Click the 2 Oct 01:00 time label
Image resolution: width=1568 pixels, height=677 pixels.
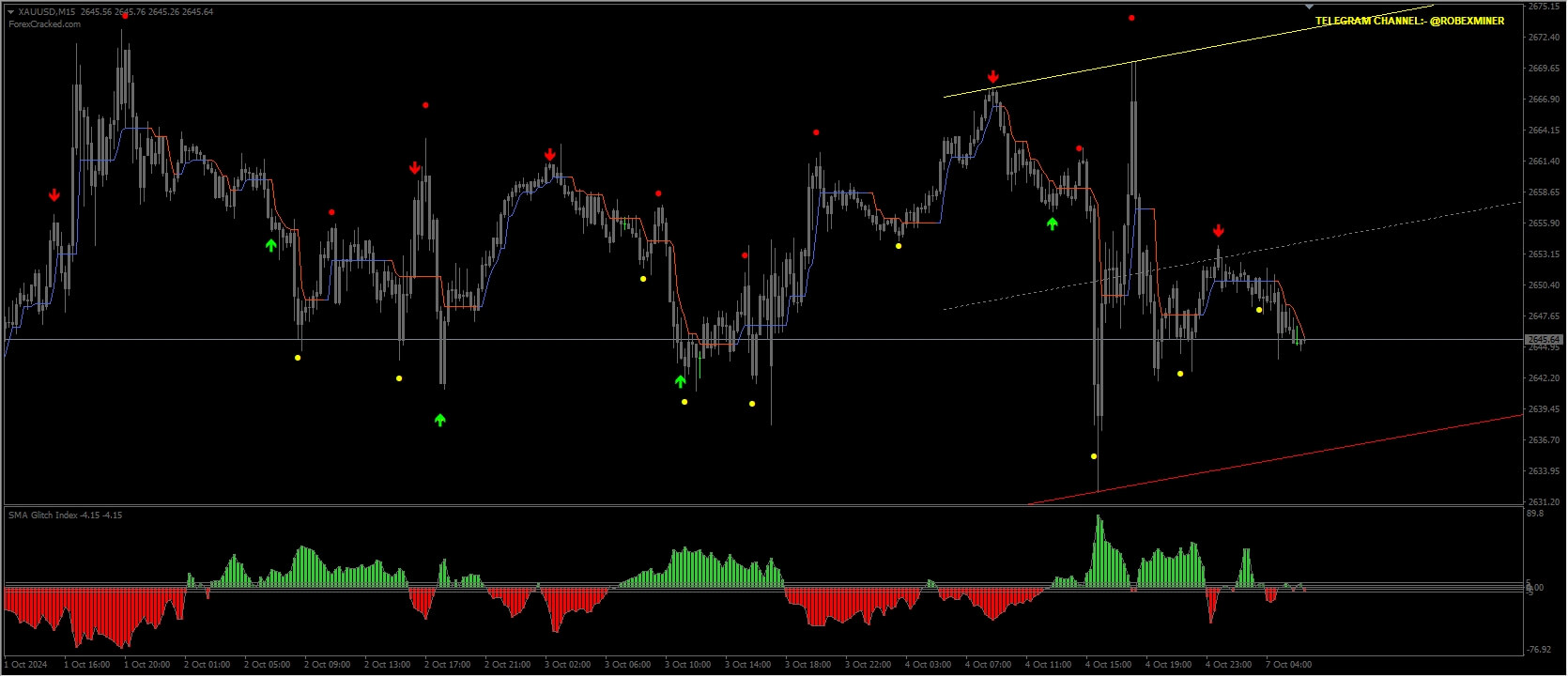click(207, 665)
